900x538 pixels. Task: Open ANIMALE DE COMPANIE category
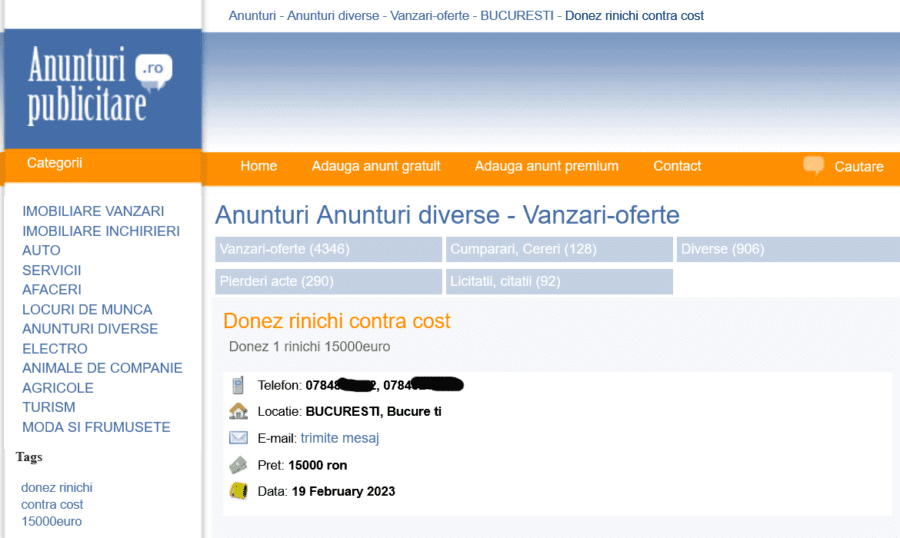tap(102, 368)
